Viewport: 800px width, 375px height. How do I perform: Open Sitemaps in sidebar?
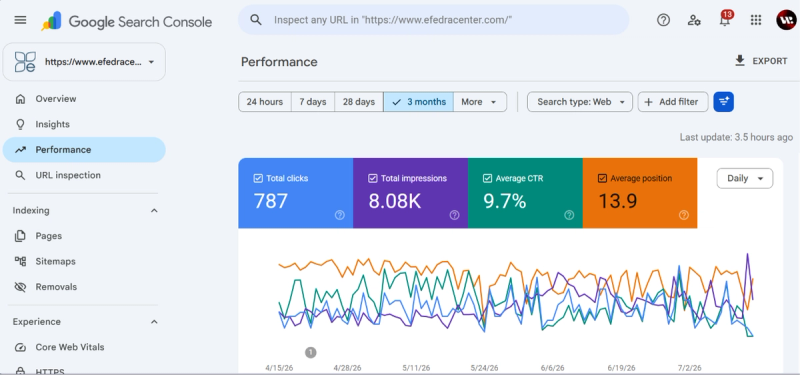point(84,262)
